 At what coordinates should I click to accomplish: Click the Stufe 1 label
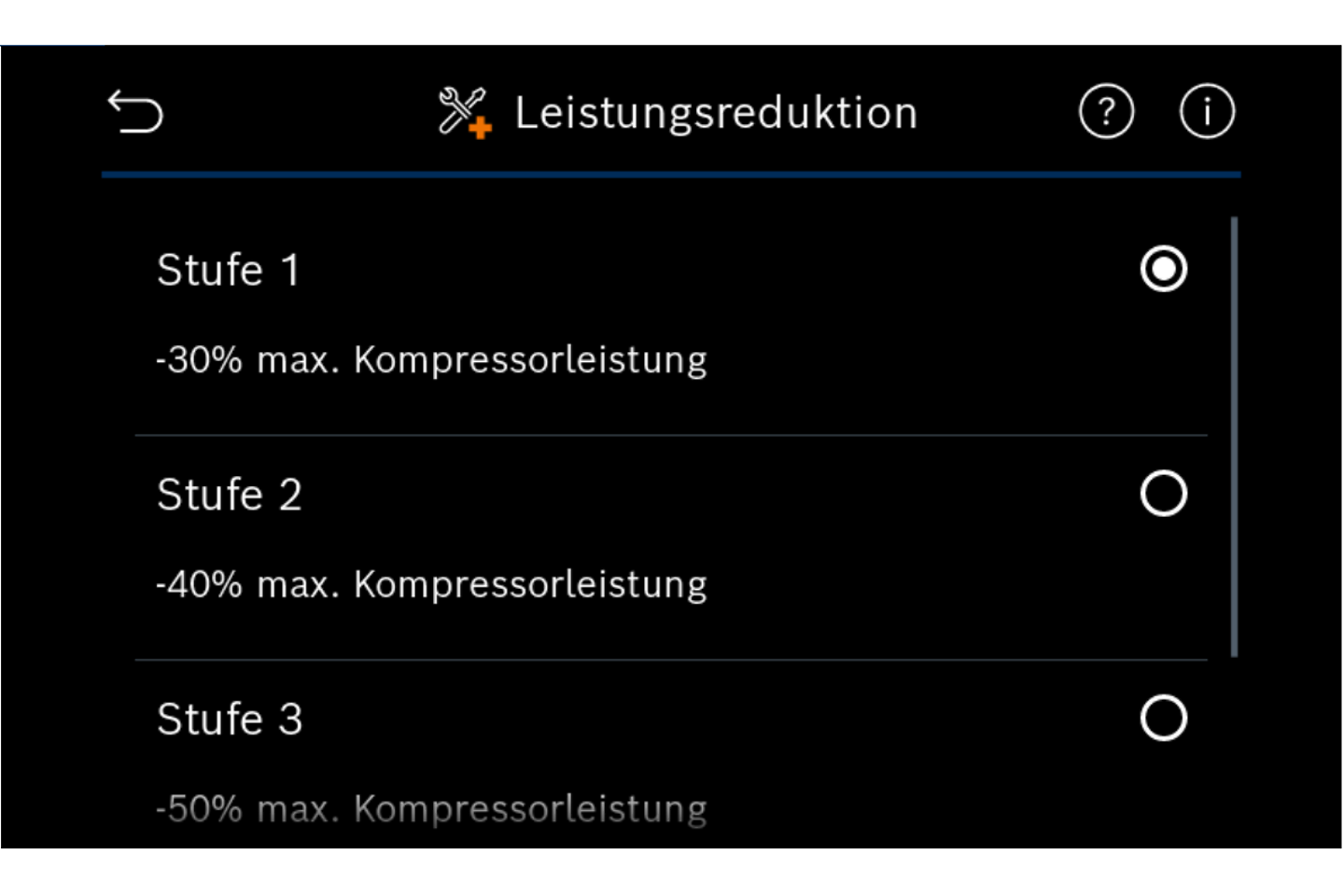pyautogui.click(x=228, y=271)
